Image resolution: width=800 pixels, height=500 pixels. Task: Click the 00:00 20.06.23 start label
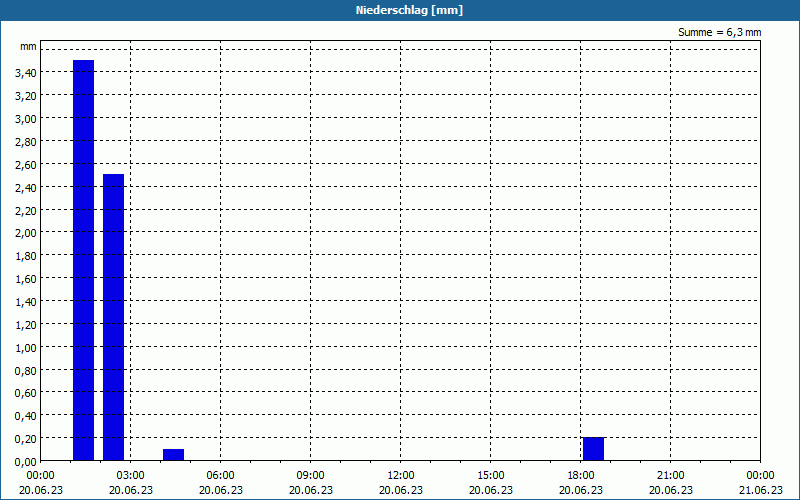(41, 483)
